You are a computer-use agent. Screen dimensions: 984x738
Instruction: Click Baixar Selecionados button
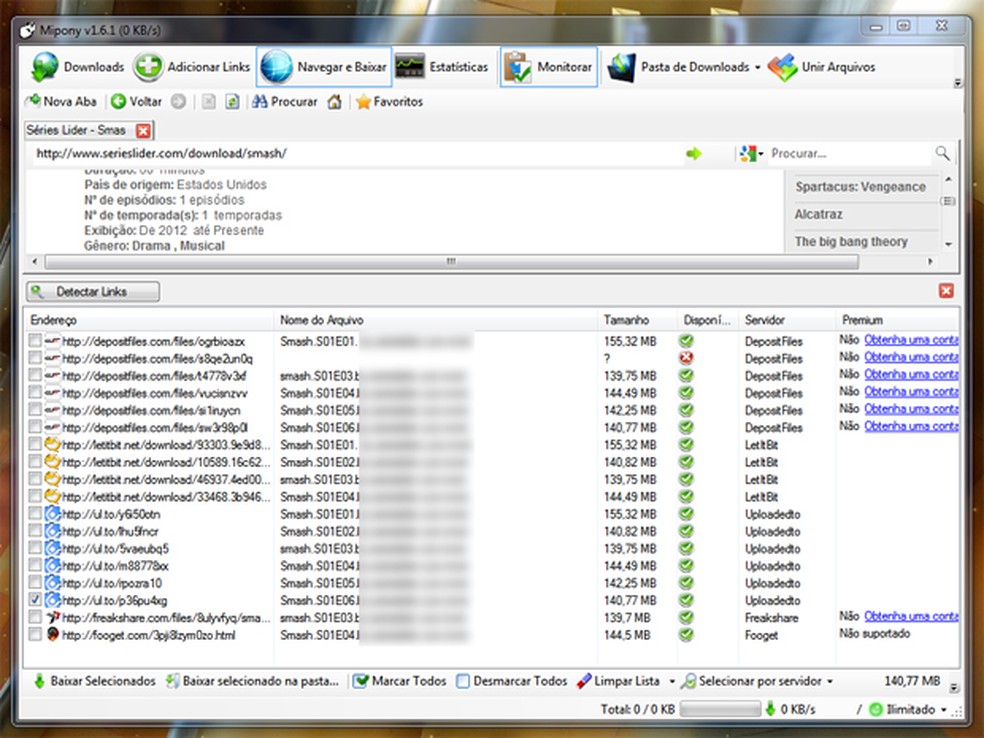[x=94, y=681]
